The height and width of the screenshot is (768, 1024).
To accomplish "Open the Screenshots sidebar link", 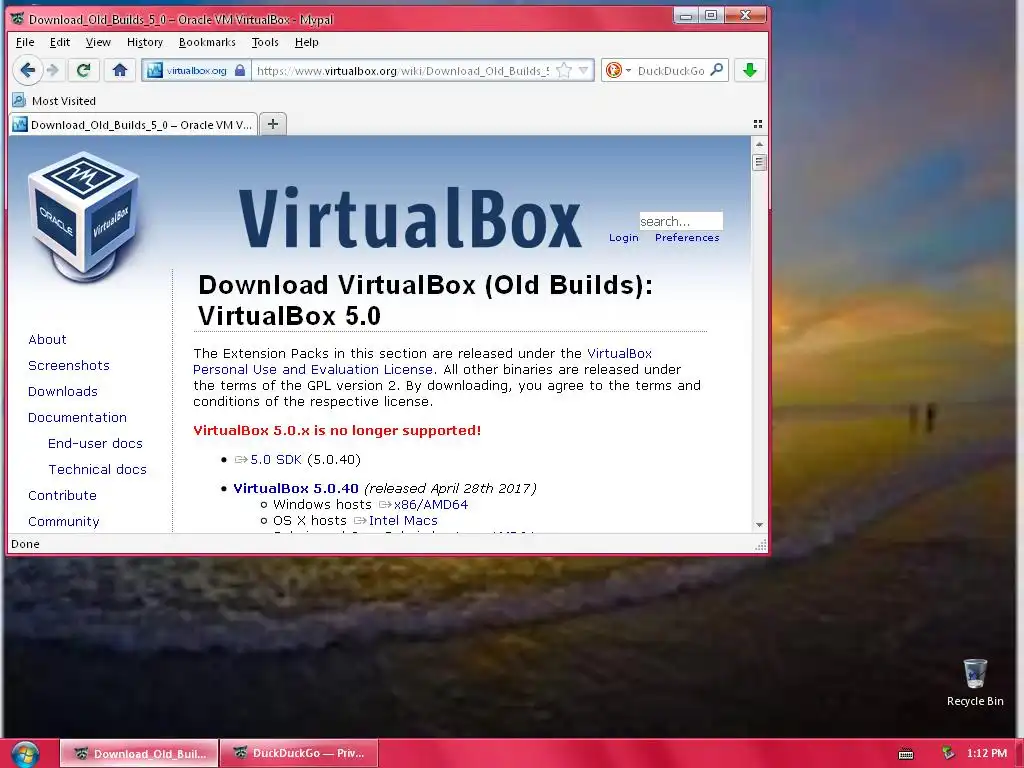I will pyautogui.click(x=69, y=366).
